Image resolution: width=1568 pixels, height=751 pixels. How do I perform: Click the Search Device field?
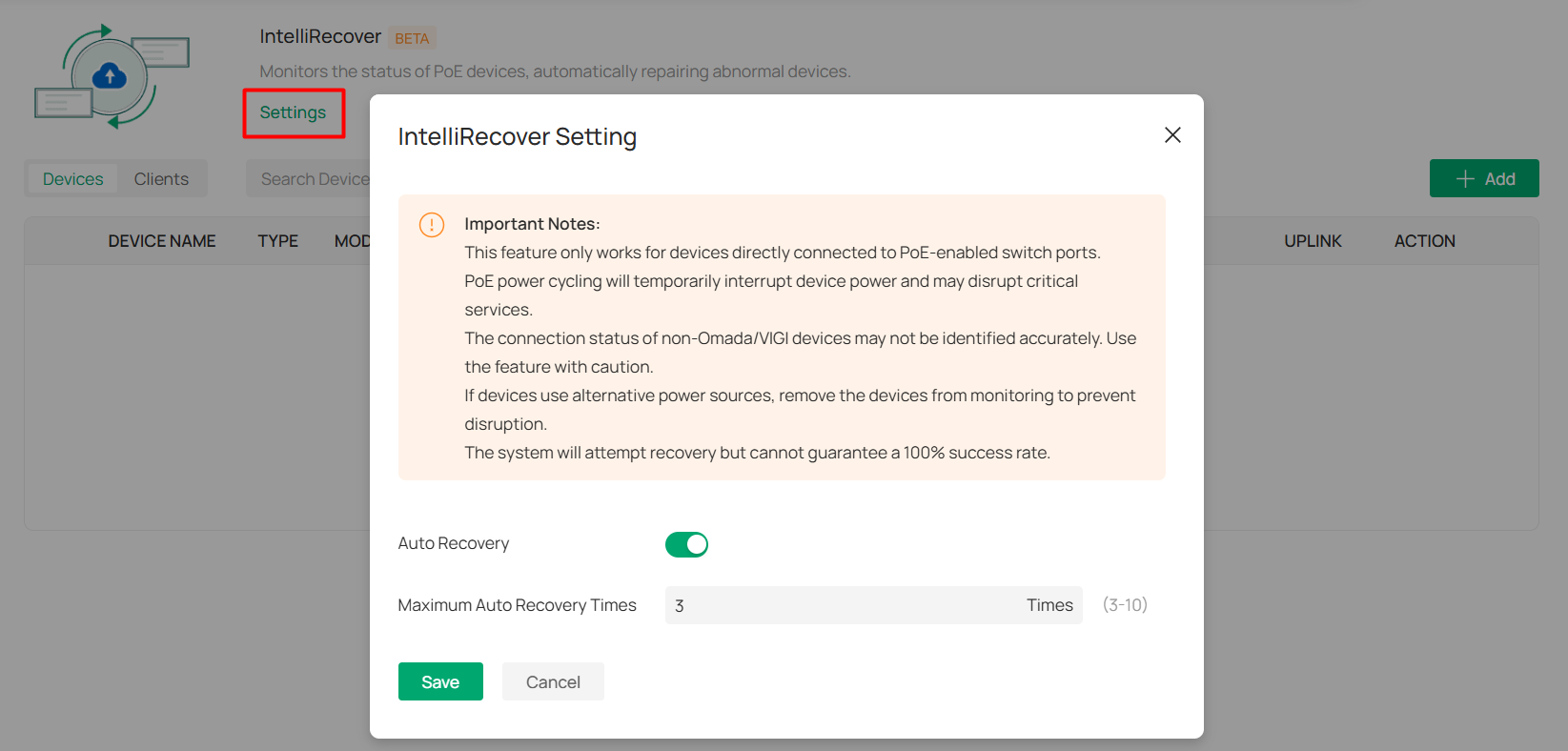pos(309,179)
